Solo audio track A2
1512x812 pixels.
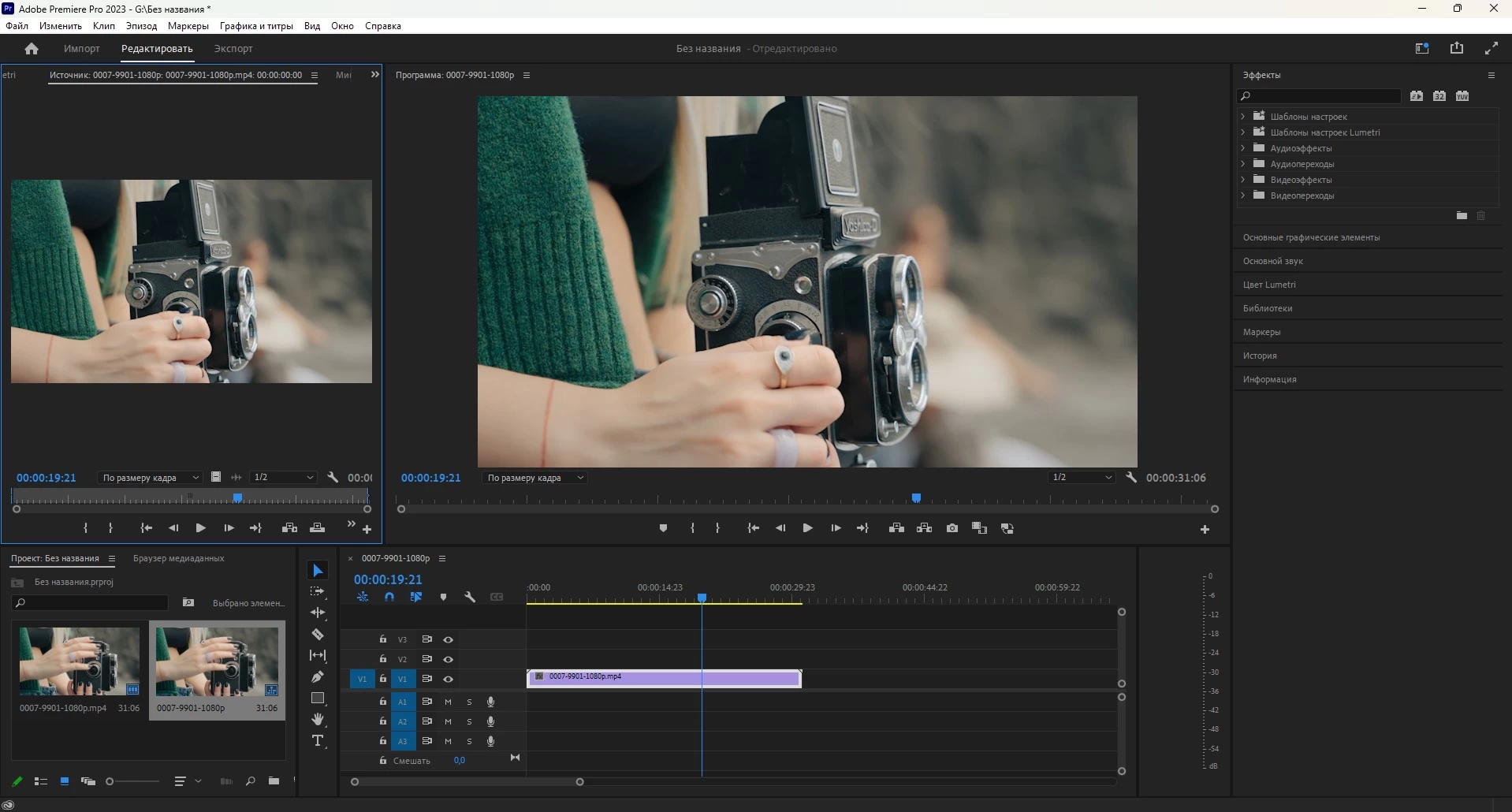coord(469,721)
